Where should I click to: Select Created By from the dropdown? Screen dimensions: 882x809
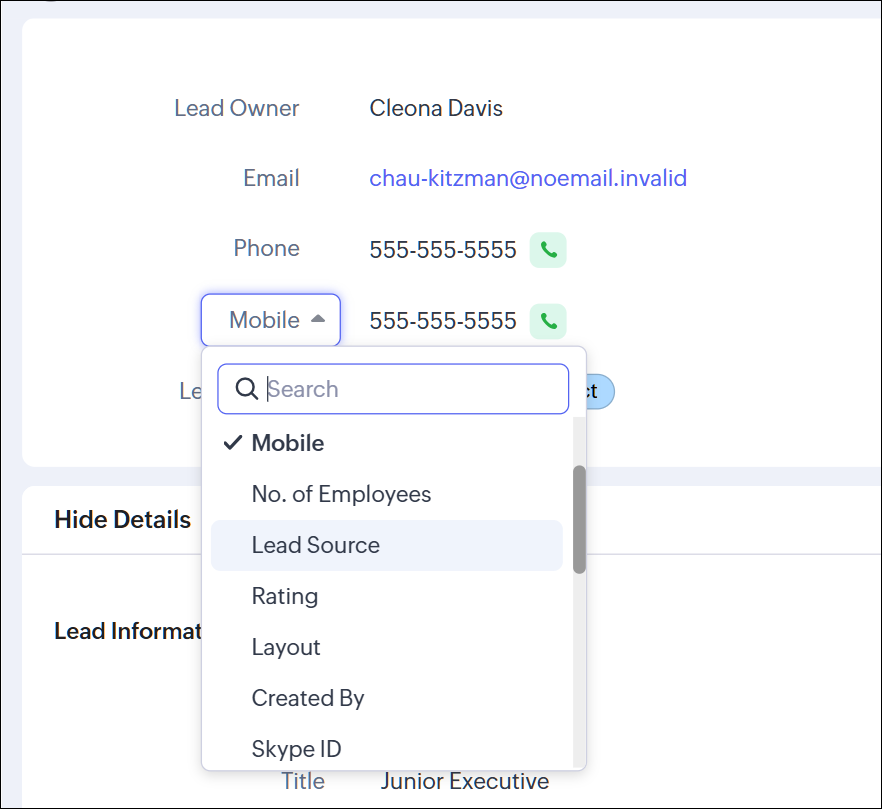pyautogui.click(x=308, y=698)
